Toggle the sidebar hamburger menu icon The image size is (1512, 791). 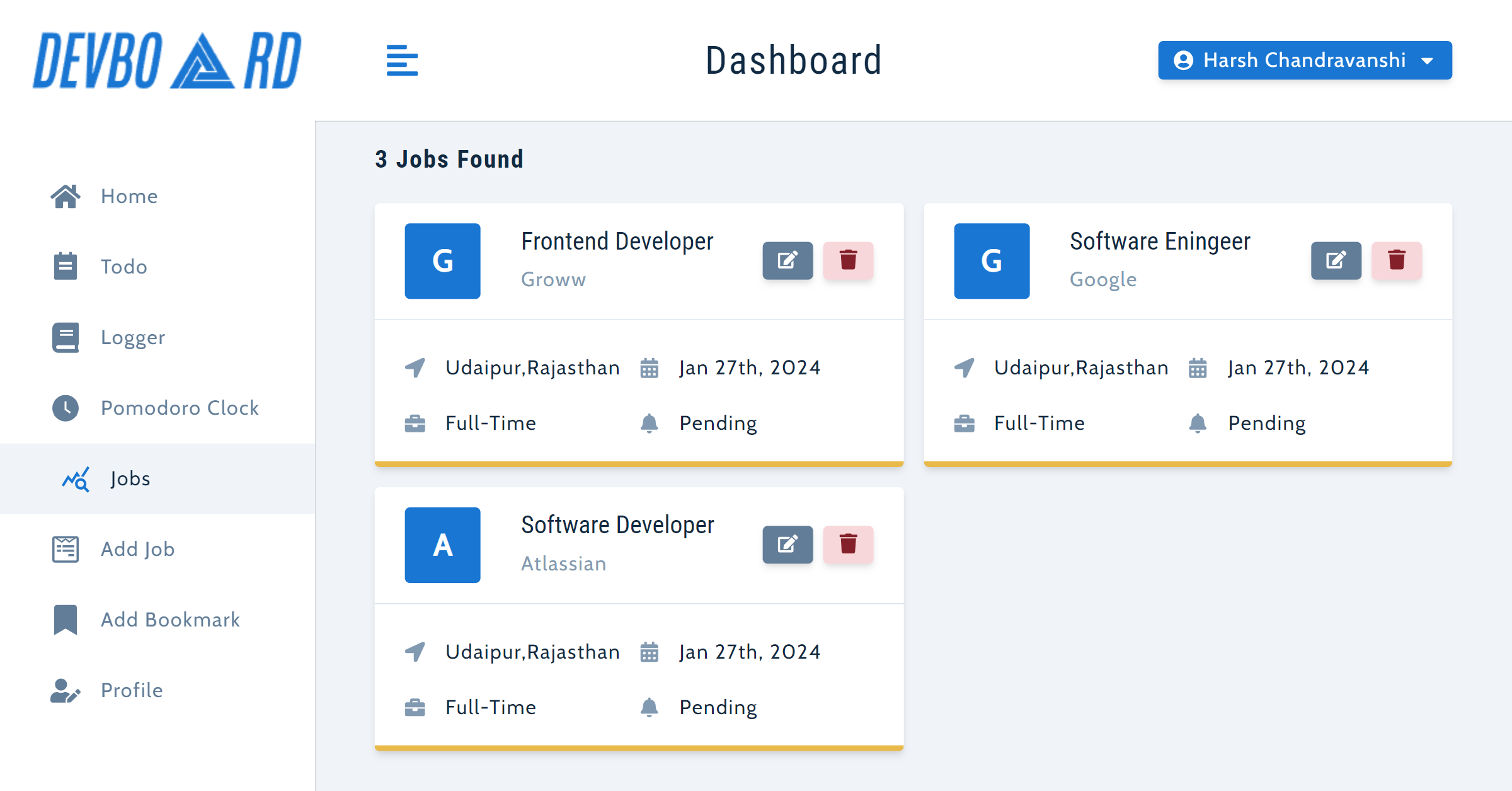coord(402,61)
